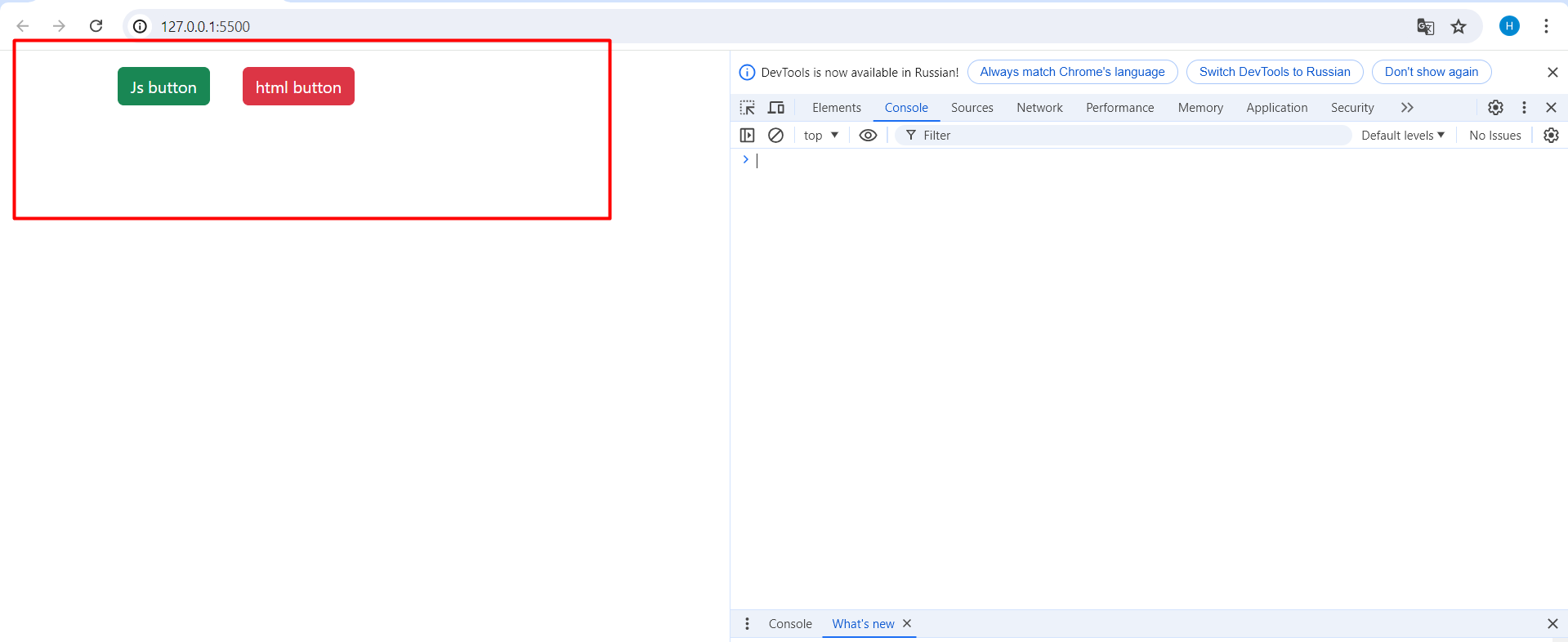Create a live expression with the eye icon
The image size is (1568, 642).
868,136
